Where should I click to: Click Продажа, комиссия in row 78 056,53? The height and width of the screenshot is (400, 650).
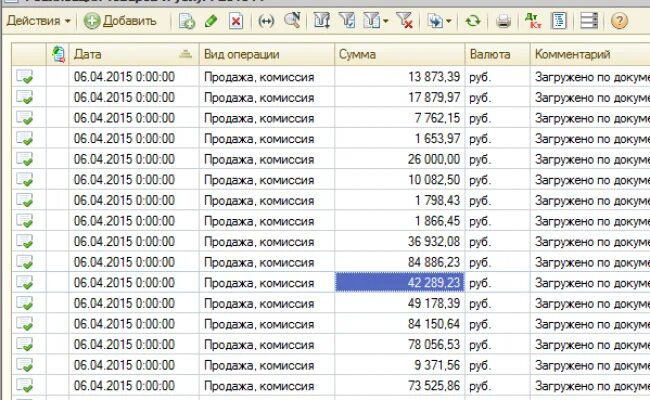(267, 344)
